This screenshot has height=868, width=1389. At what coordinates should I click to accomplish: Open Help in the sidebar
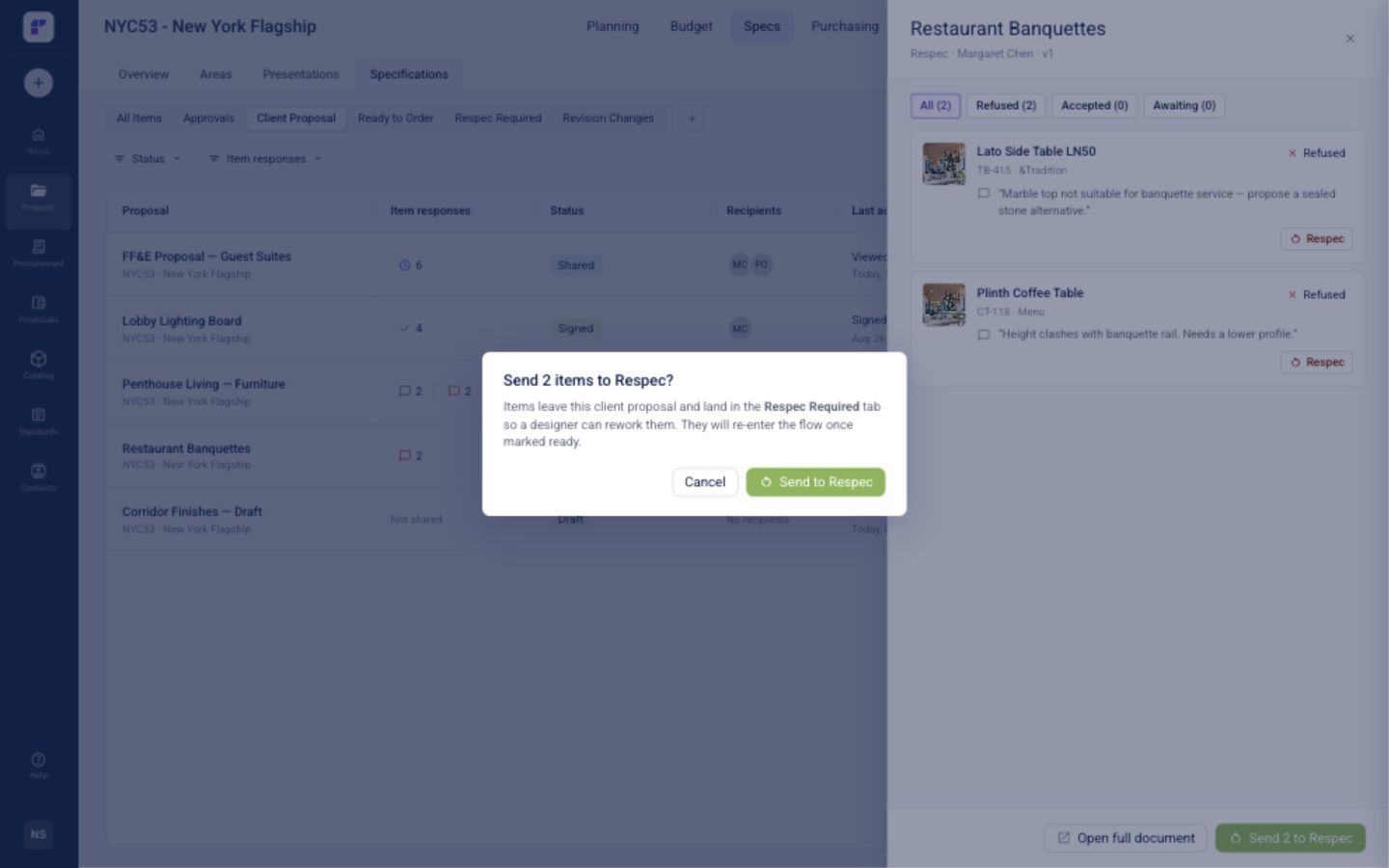pyautogui.click(x=39, y=765)
